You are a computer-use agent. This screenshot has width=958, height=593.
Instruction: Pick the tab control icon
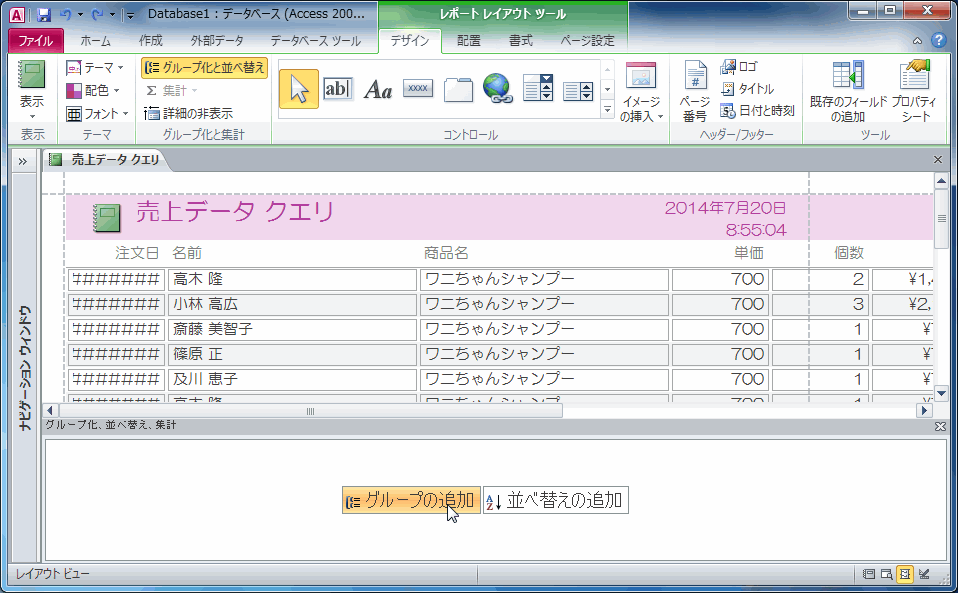click(458, 89)
